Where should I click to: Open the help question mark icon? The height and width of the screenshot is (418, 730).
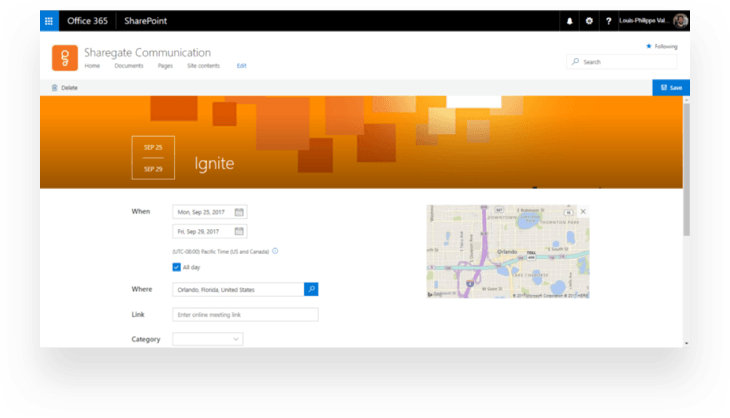(608, 21)
